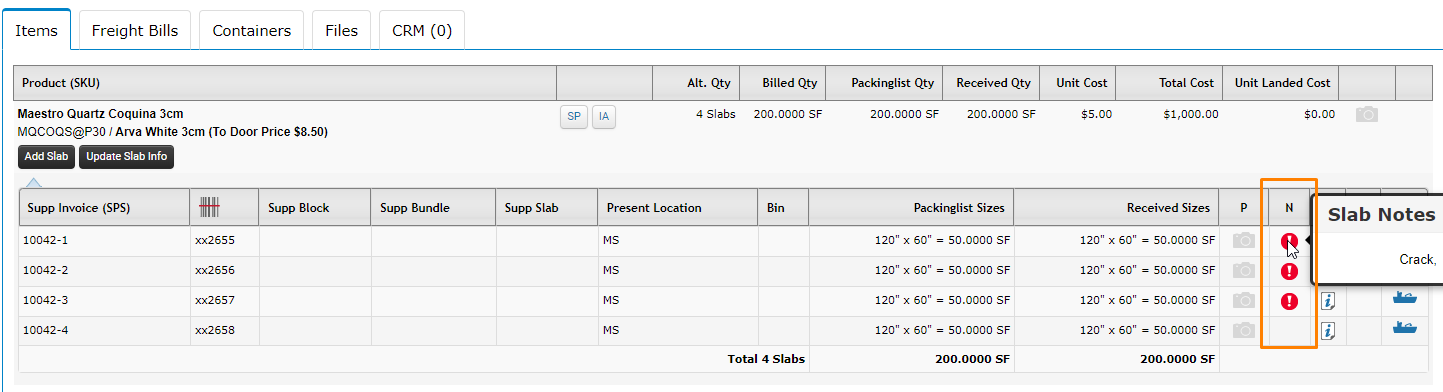The width and height of the screenshot is (1443, 392).
Task: Open the CRM (0) tab
Action: (x=422, y=30)
